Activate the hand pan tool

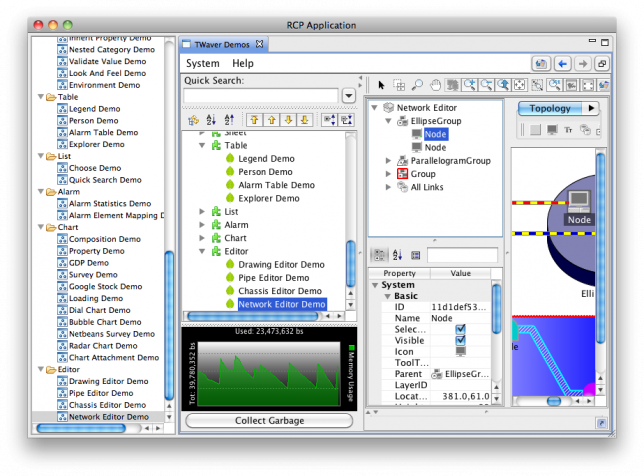point(437,85)
